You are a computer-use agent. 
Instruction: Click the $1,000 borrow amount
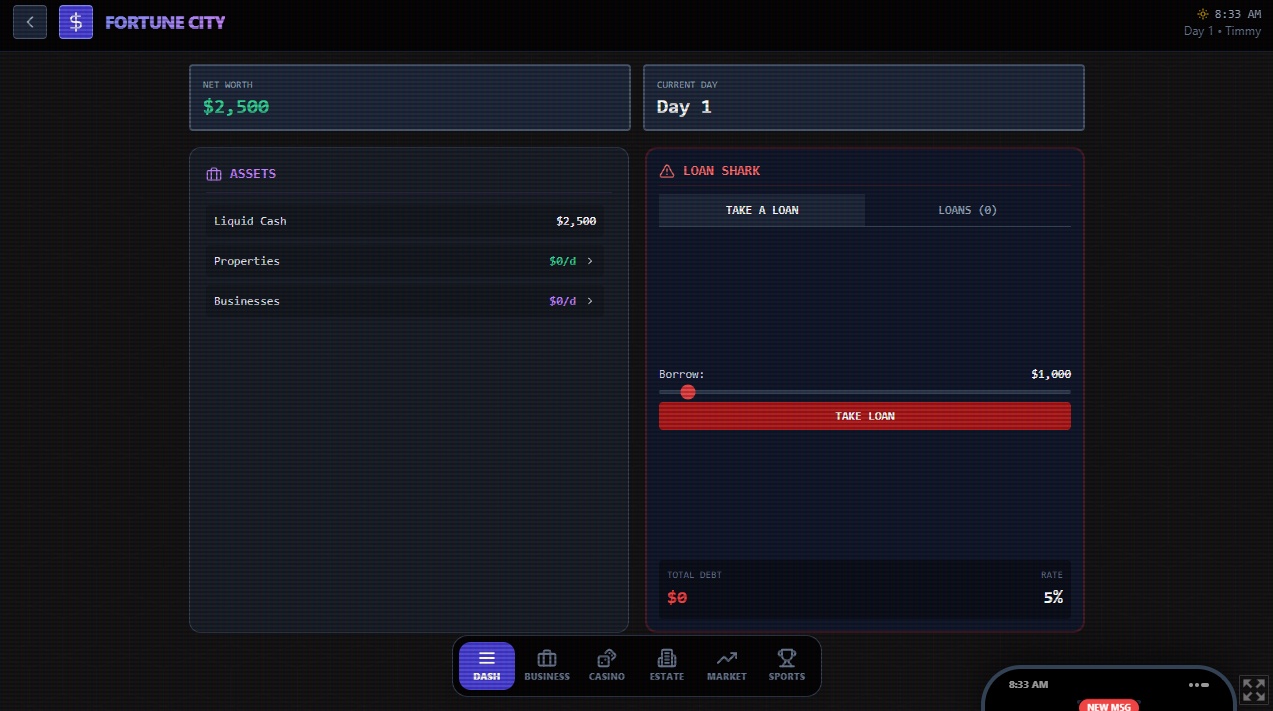pos(1051,374)
